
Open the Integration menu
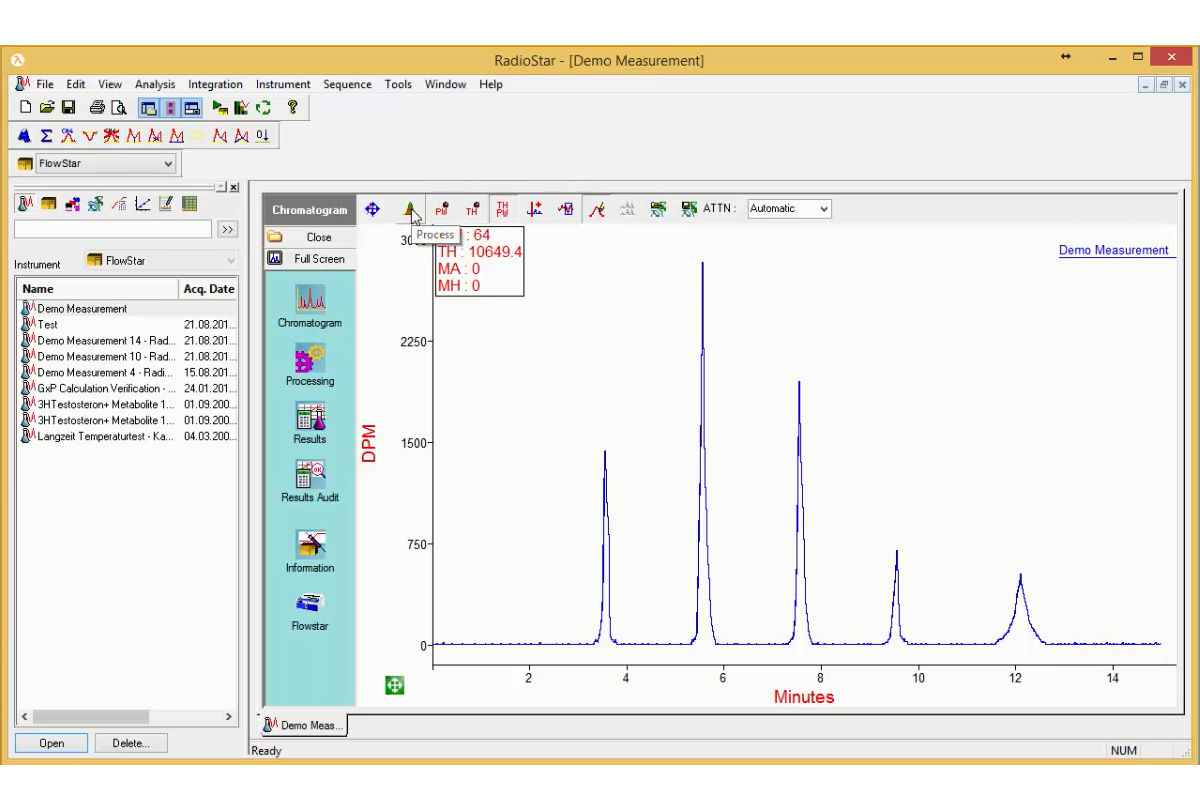(x=215, y=84)
